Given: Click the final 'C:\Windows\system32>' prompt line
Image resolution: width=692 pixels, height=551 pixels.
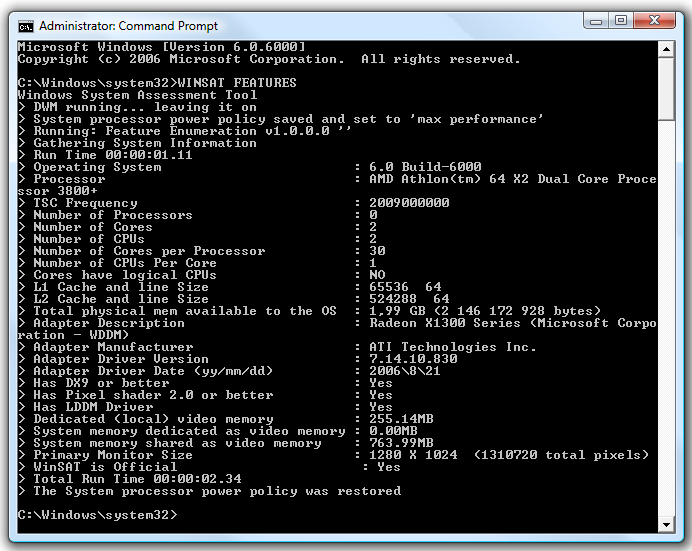Looking at the screenshot, I should [97, 515].
